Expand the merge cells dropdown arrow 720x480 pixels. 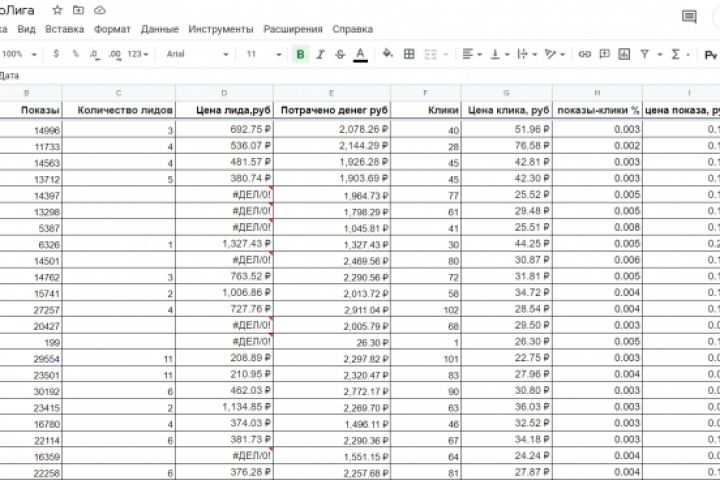tap(445, 55)
